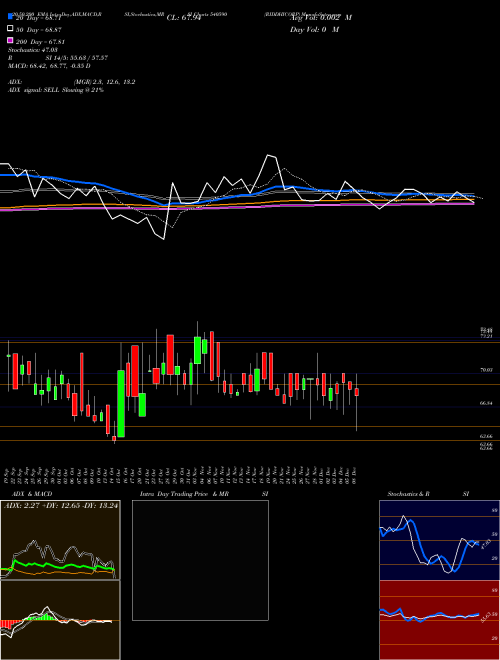
Task: Click the '(MGR) 2.3, 12.6, 13.2' ADX values
Action: click(x=104, y=82)
